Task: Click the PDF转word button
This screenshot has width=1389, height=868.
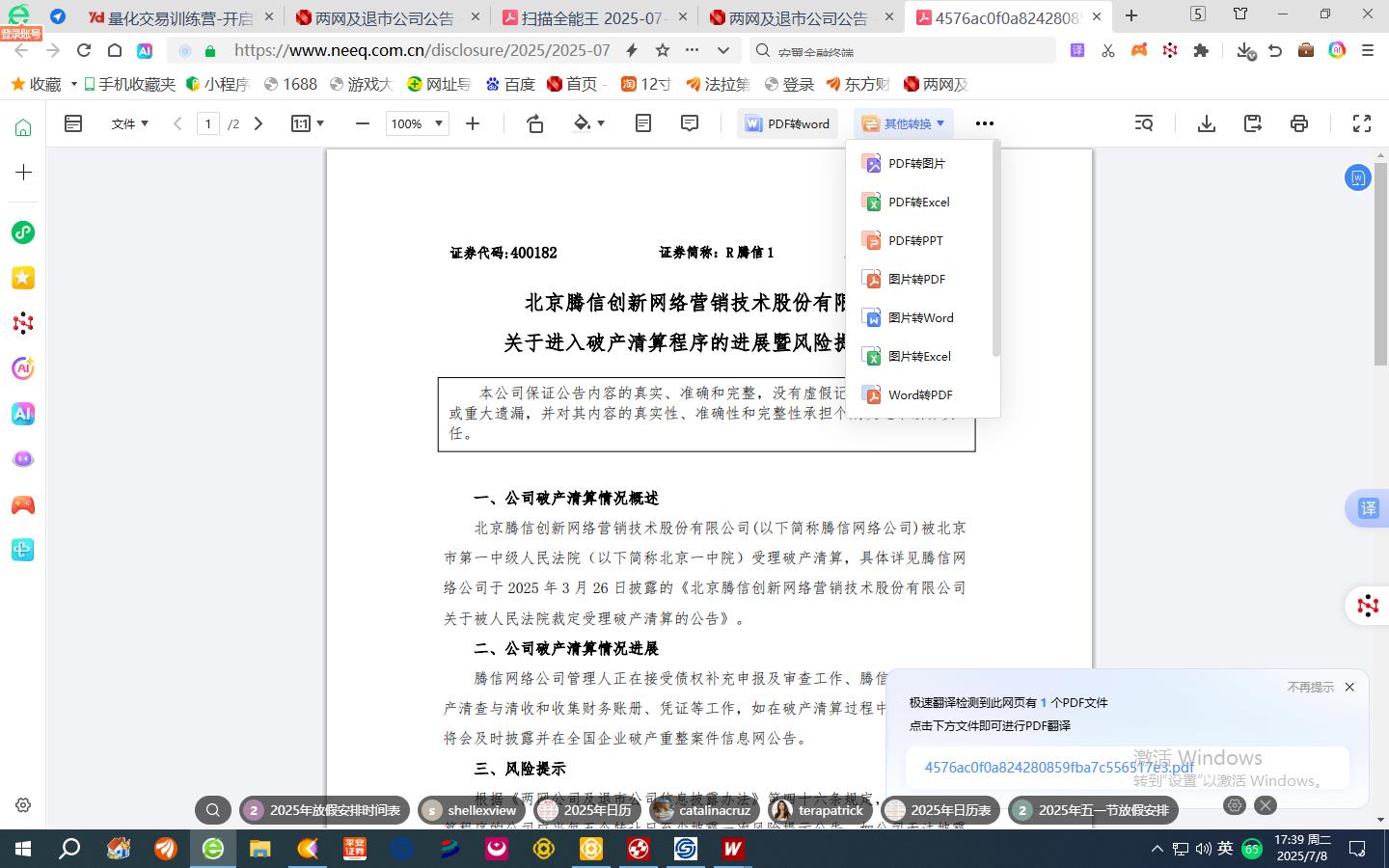Action: (787, 123)
